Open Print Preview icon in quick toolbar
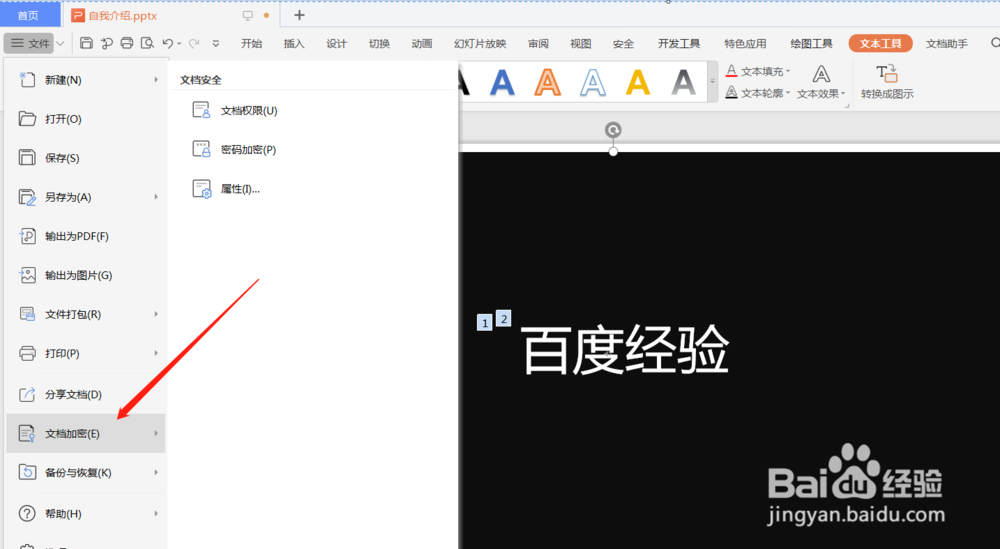The height and width of the screenshot is (549, 1000). pyautogui.click(x=147, y=43)
